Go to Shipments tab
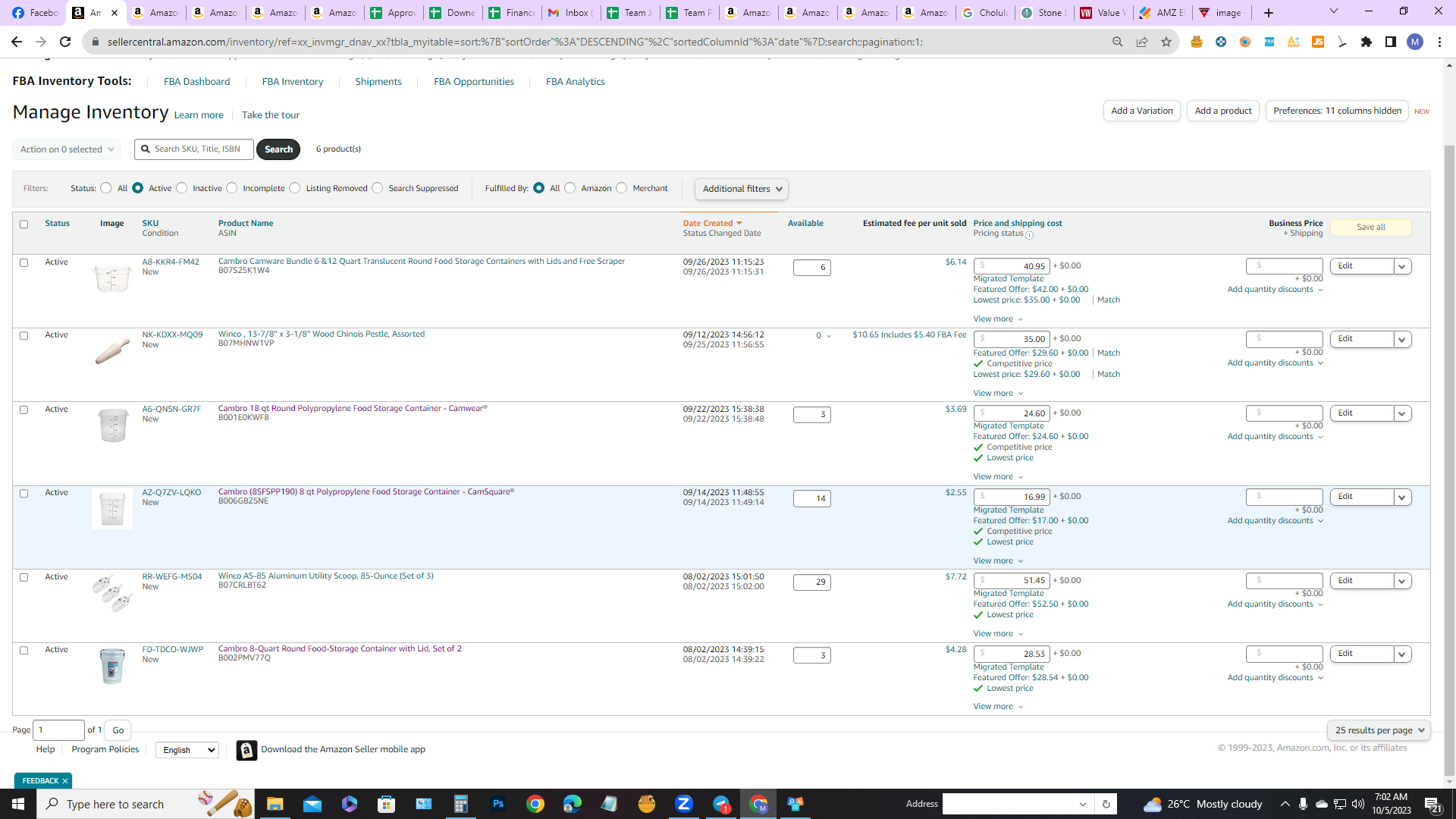 [378, 82]
